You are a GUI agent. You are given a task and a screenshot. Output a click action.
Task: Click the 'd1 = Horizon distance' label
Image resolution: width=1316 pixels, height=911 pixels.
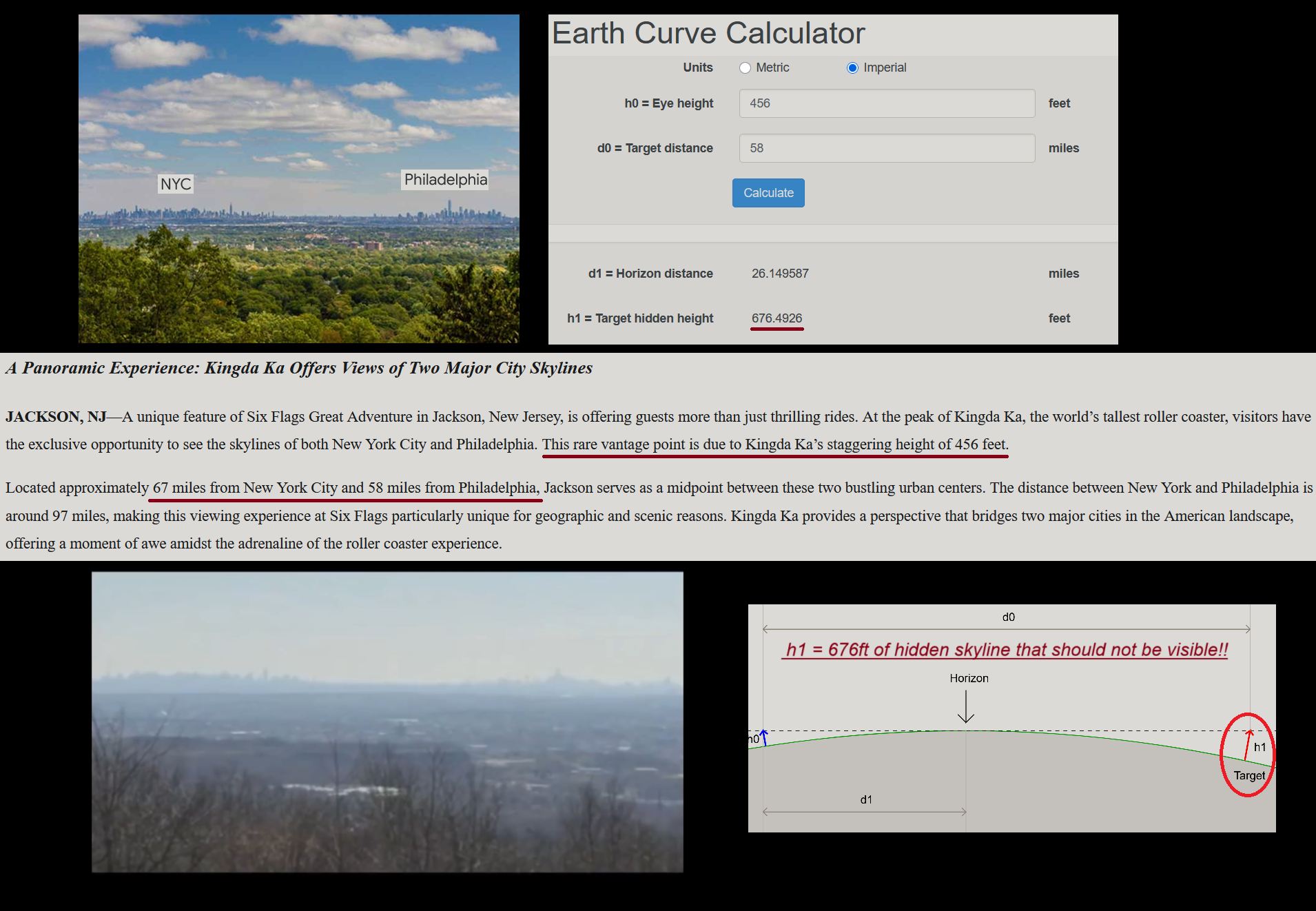[x=650, y=274]
